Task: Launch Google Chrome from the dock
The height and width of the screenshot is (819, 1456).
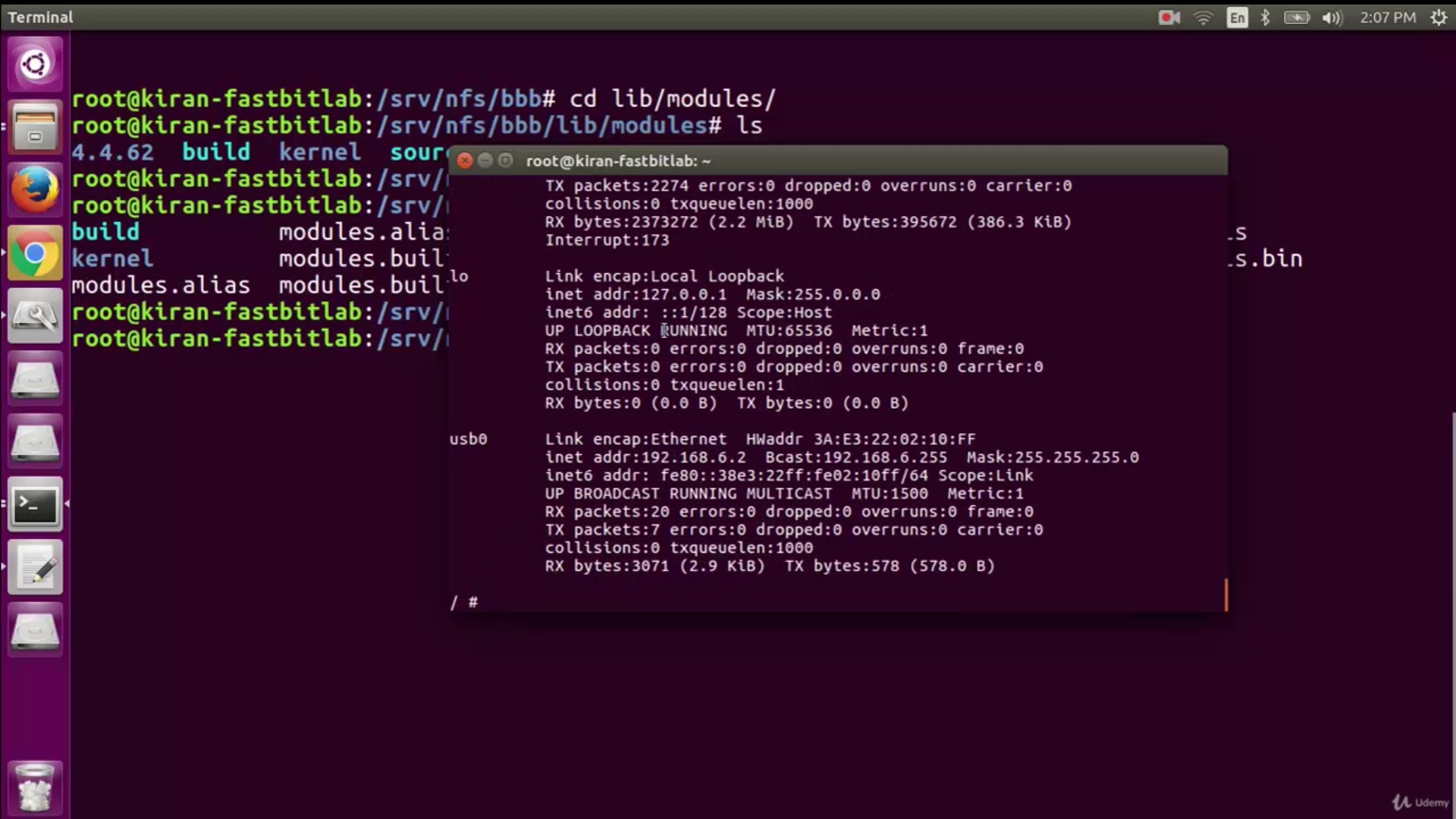Action: [x=35, y=253]
